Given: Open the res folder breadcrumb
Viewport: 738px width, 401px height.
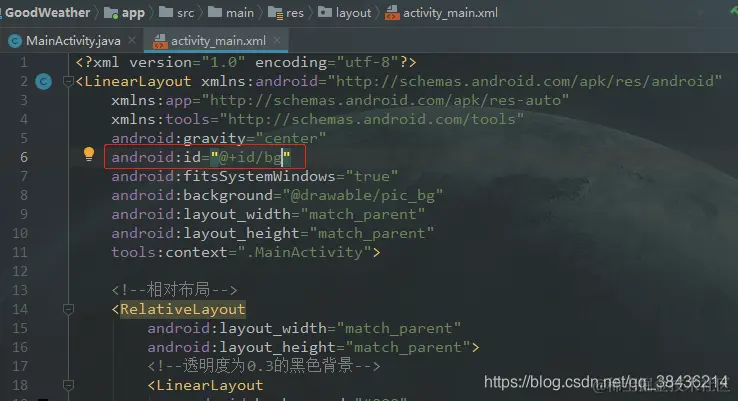Looking at the screenshot, I should 295,13.
